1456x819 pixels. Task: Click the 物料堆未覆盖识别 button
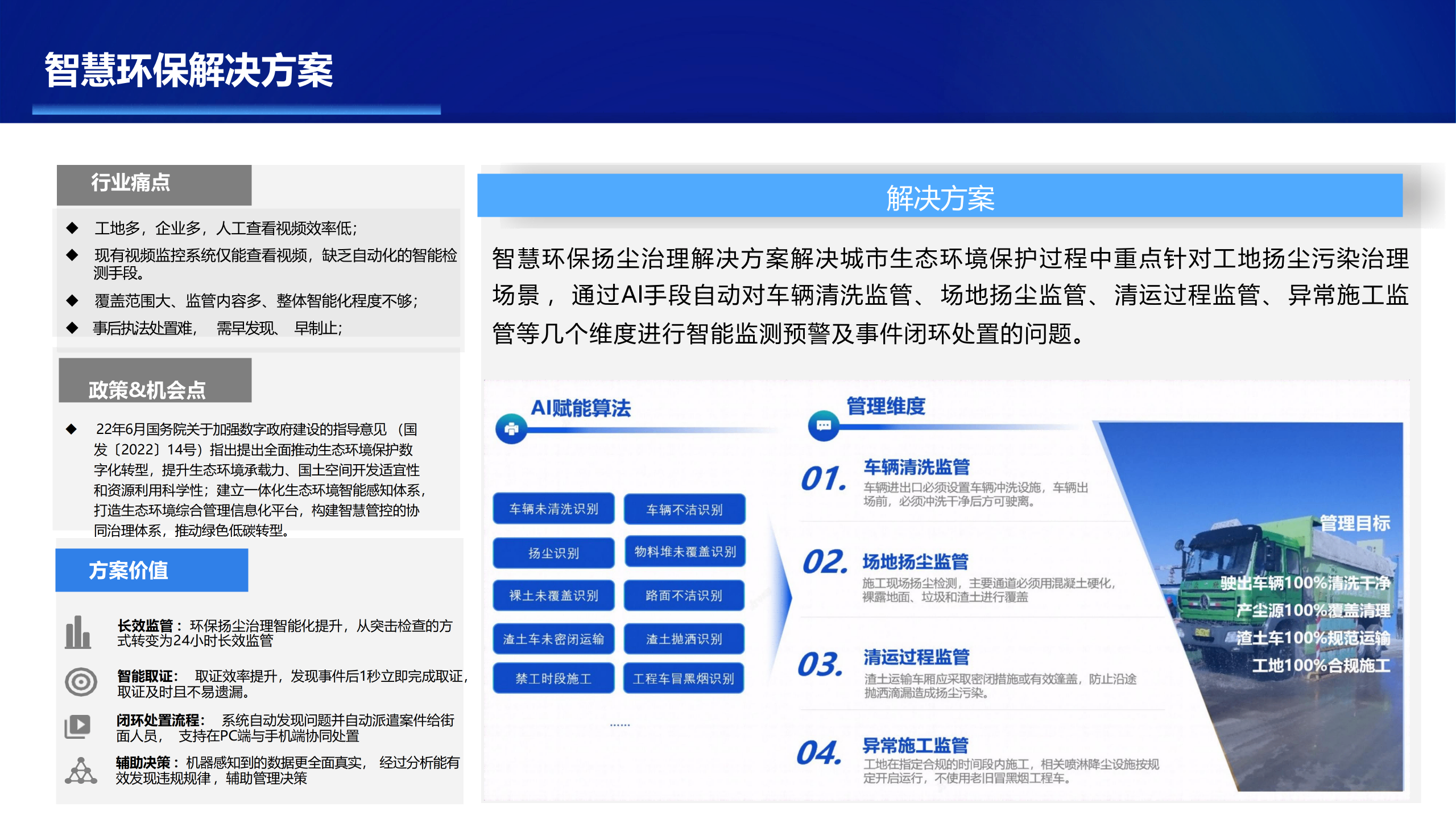(685, 552)
